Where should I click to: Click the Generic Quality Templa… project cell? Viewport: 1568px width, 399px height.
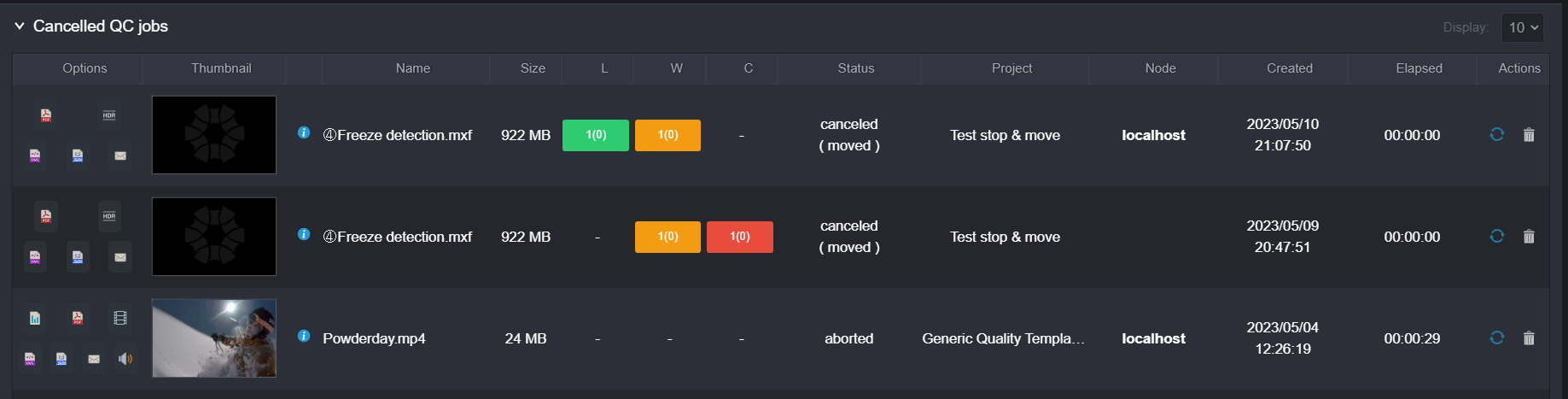[1004, 338]
